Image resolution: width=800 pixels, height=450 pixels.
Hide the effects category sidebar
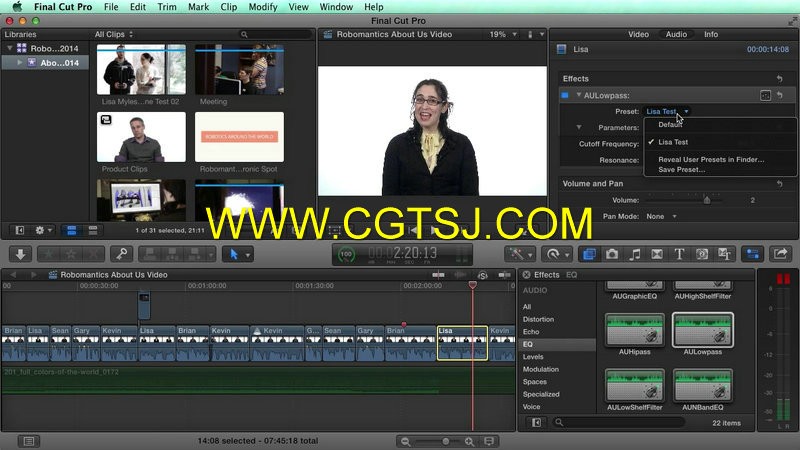coord(536,422)
